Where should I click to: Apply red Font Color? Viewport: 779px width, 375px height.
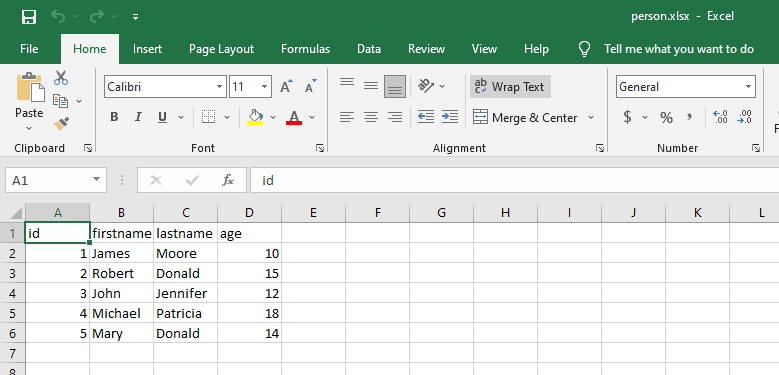(294, 117)
